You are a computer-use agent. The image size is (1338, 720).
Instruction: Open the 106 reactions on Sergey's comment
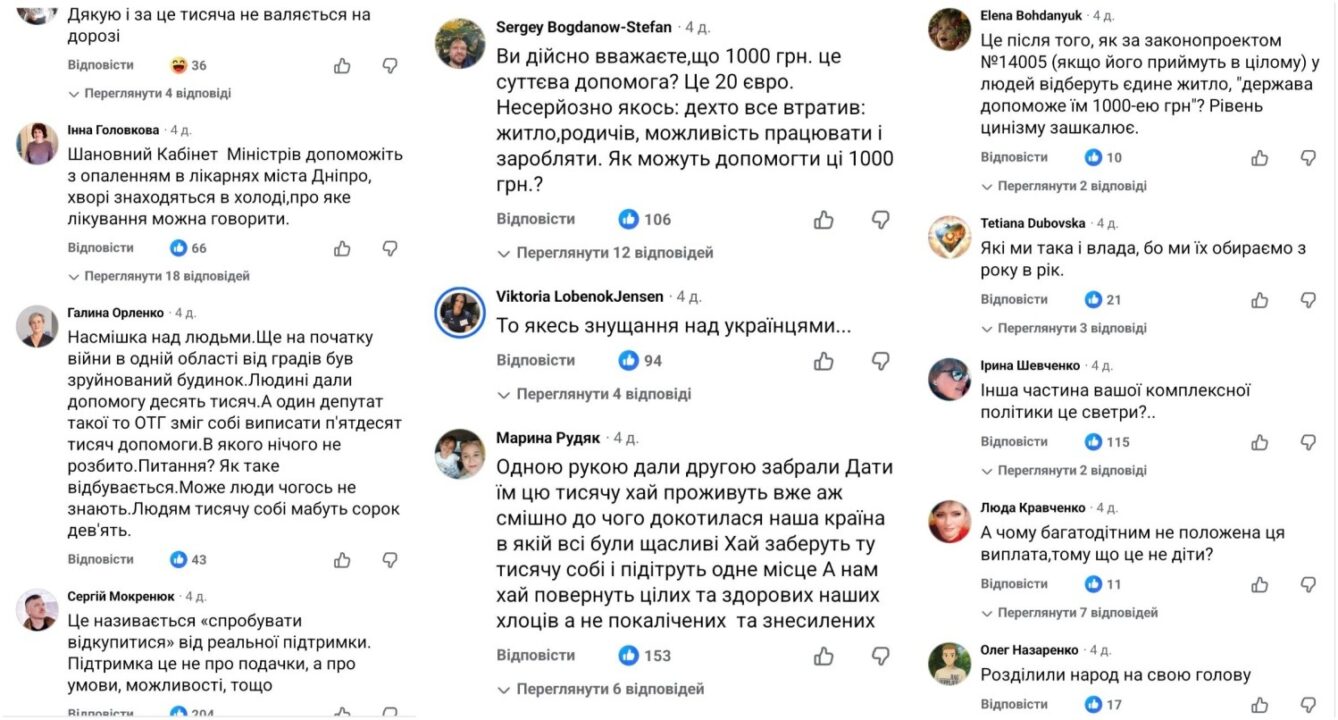click(645, 219)
